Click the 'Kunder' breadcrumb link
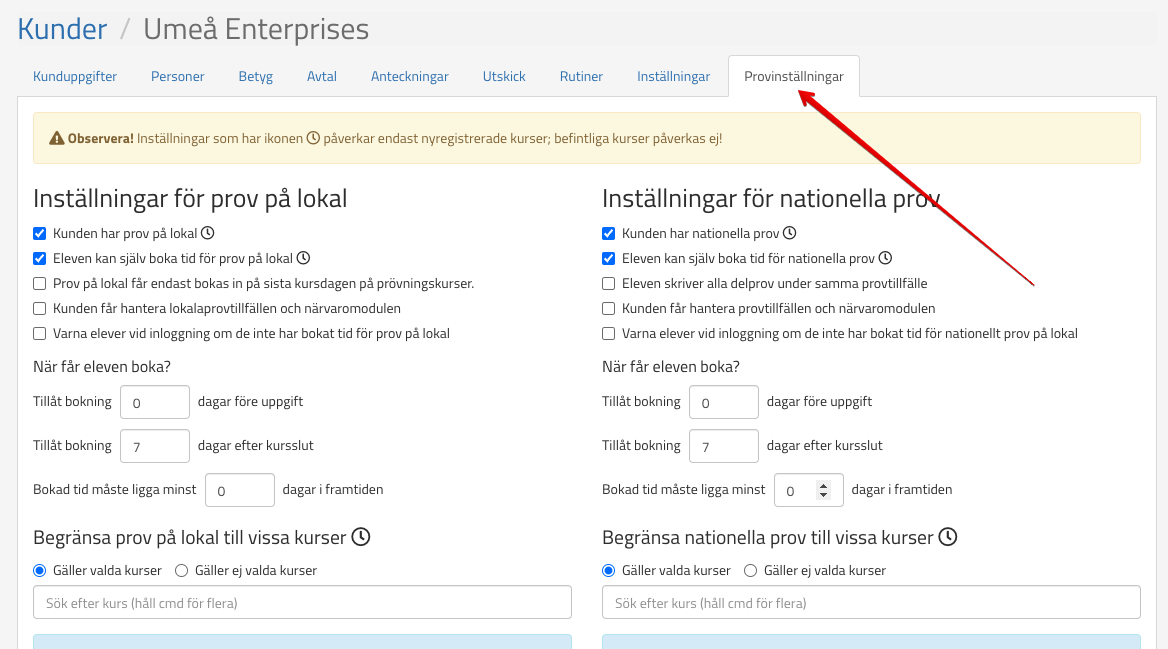Screen dimensions: 1168x649 (x=62, y=29)
